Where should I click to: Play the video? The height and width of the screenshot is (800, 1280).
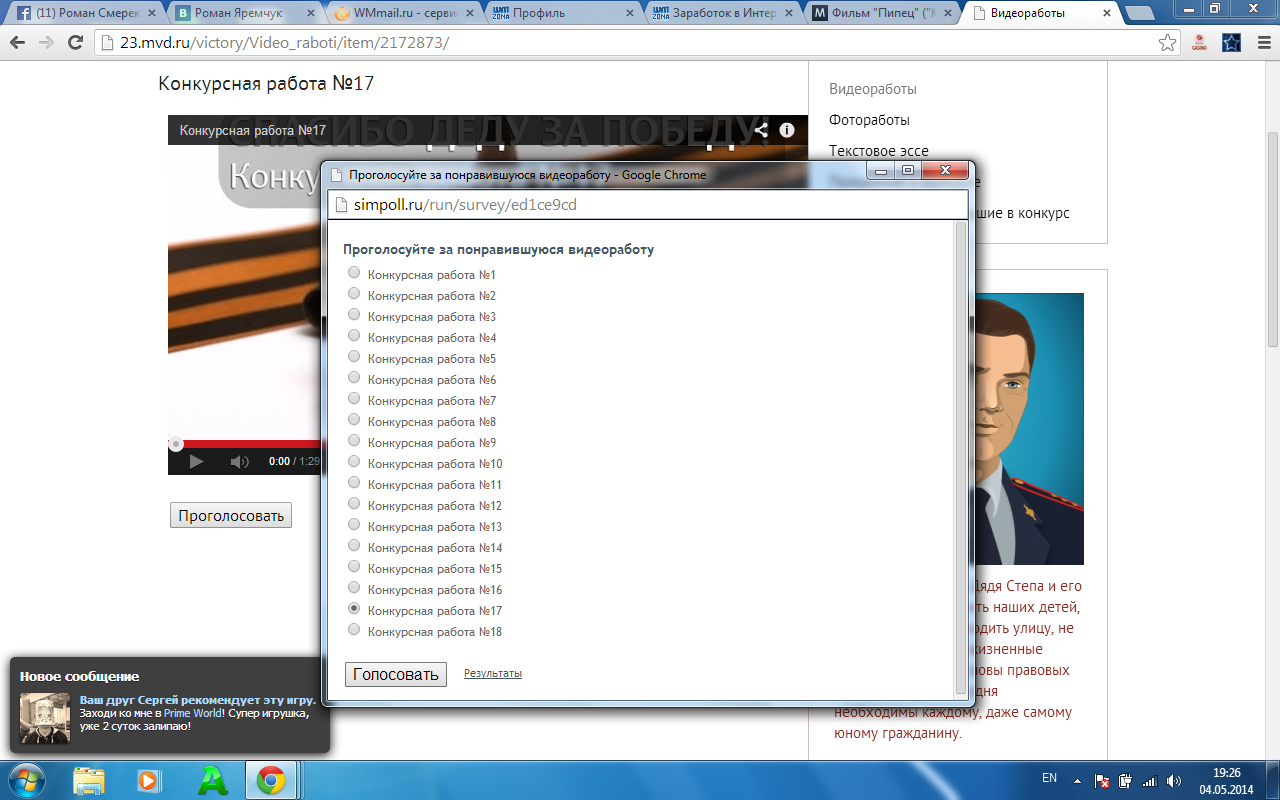196,461
